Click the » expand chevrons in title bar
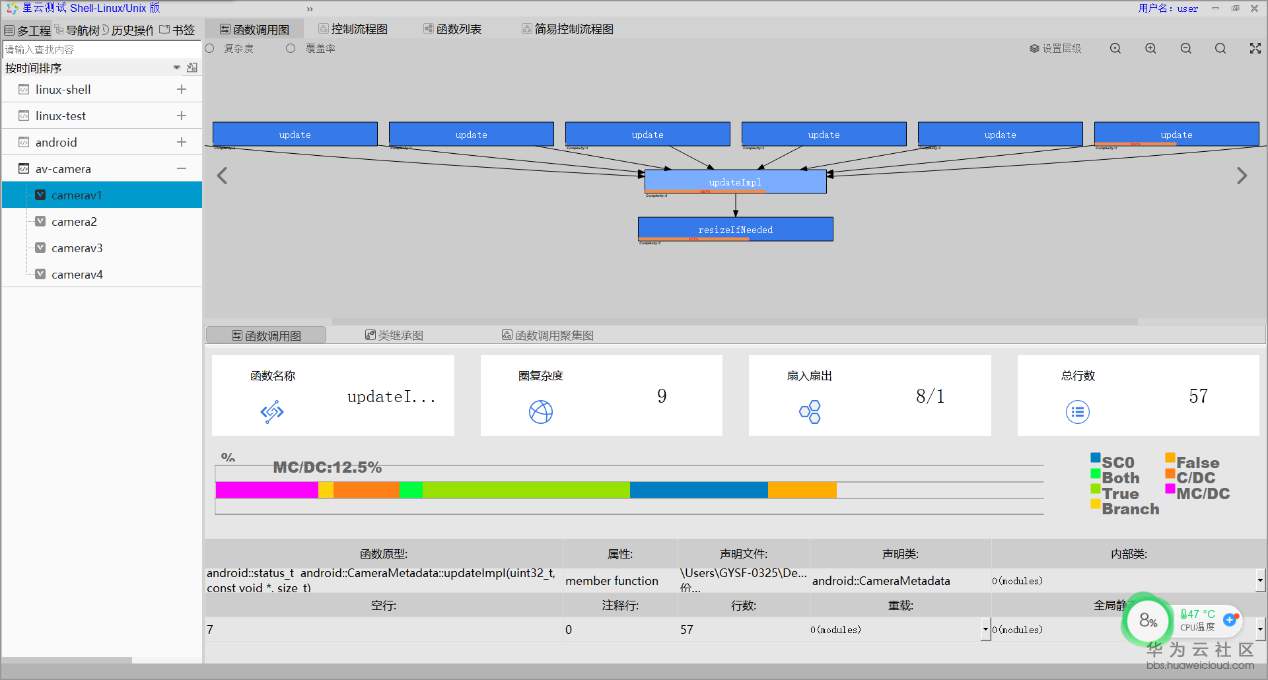Viewport: 1268px width, 680px height. [309, 8]
